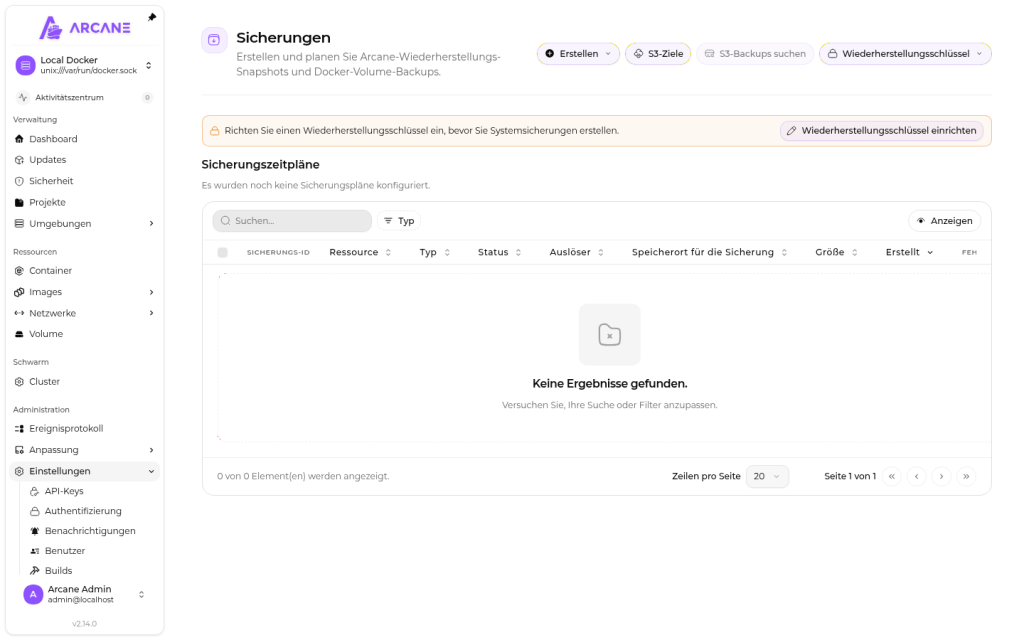Click the Builds hammer icon

35,571
